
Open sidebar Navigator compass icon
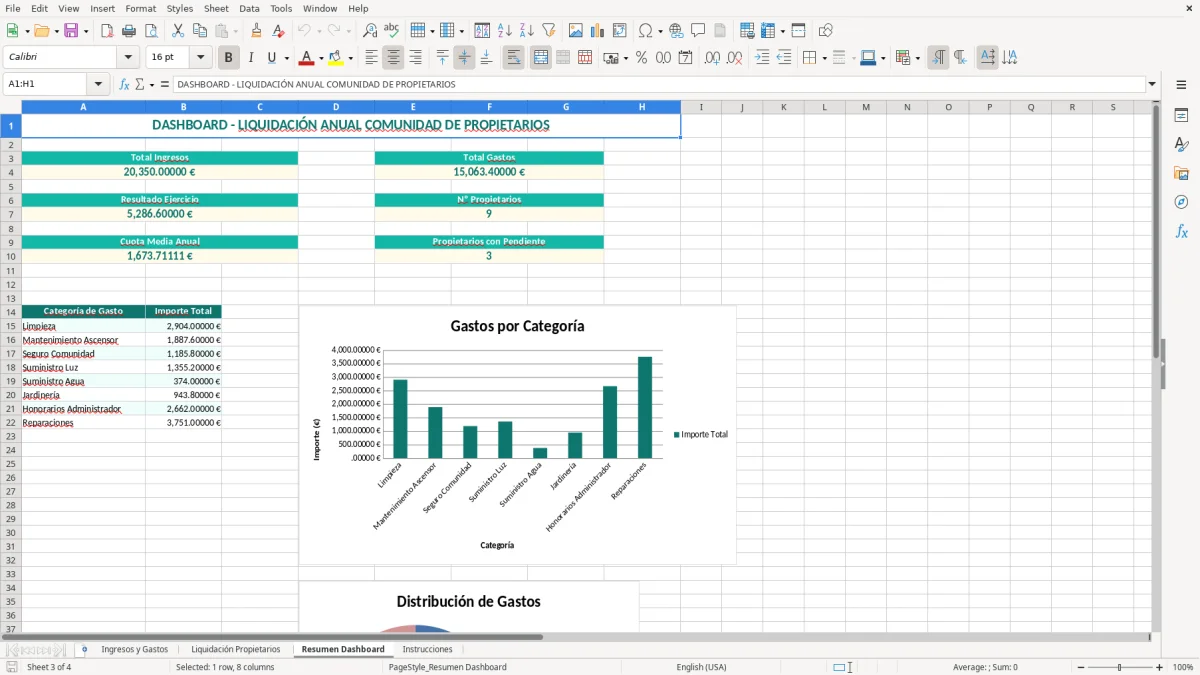tap(1181, 202)
